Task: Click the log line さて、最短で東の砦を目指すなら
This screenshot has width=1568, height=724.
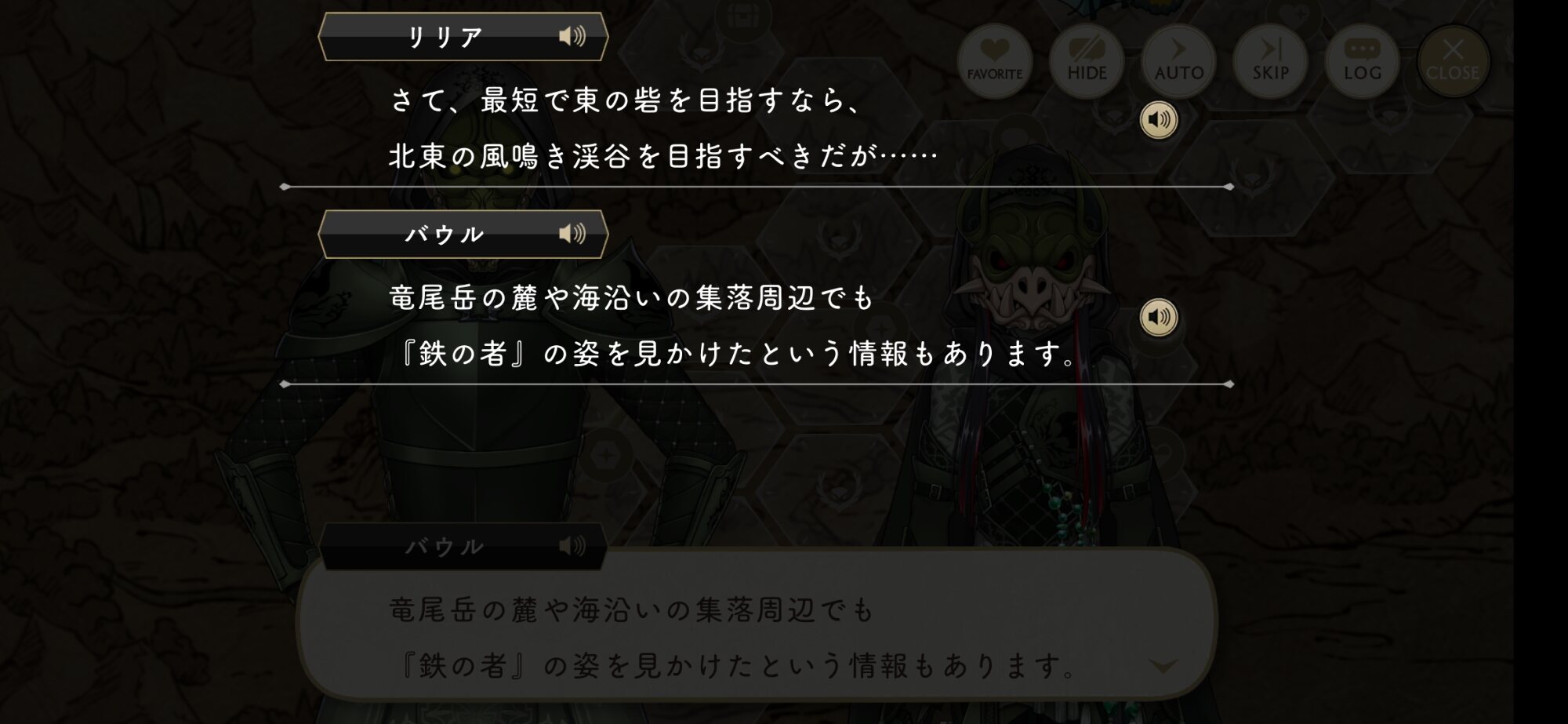Action: [x=626, y=100]
